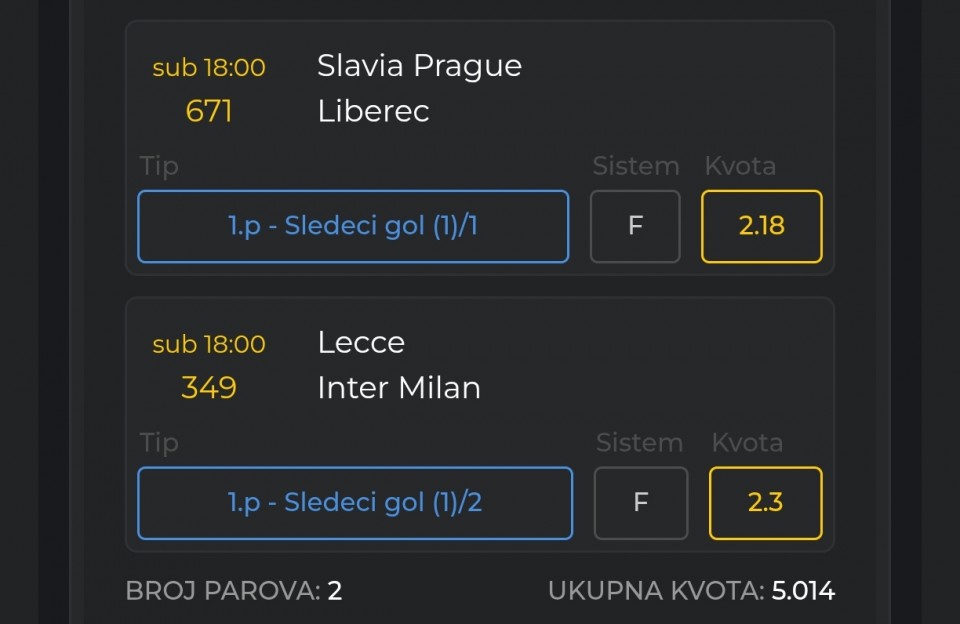This screenshot has height=624, width=960.
Task: Select the 2.18 odds box
Action: 761,226
